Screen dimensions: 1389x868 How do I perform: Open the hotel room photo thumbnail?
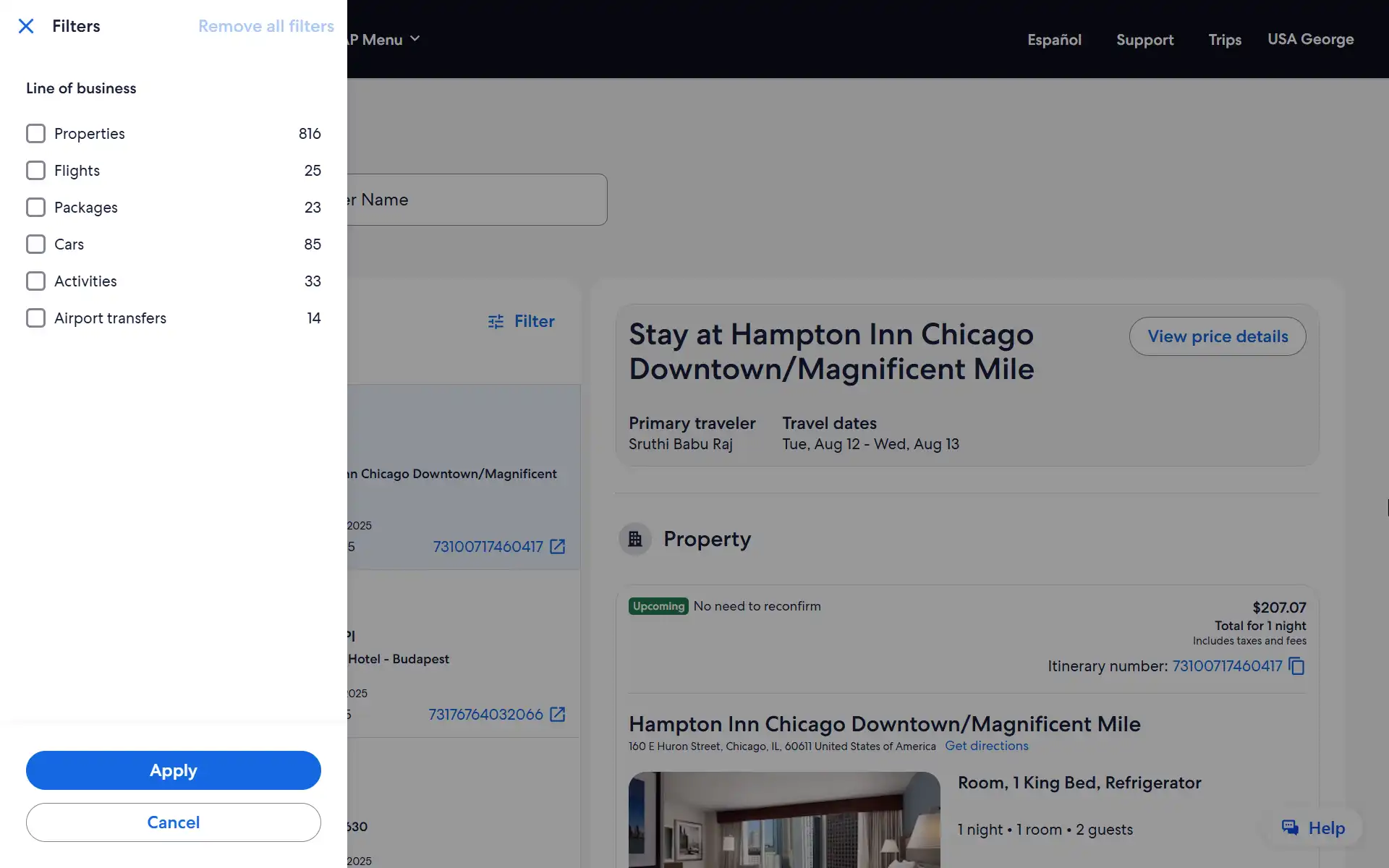pyautogui.click(x=784, y=820)
